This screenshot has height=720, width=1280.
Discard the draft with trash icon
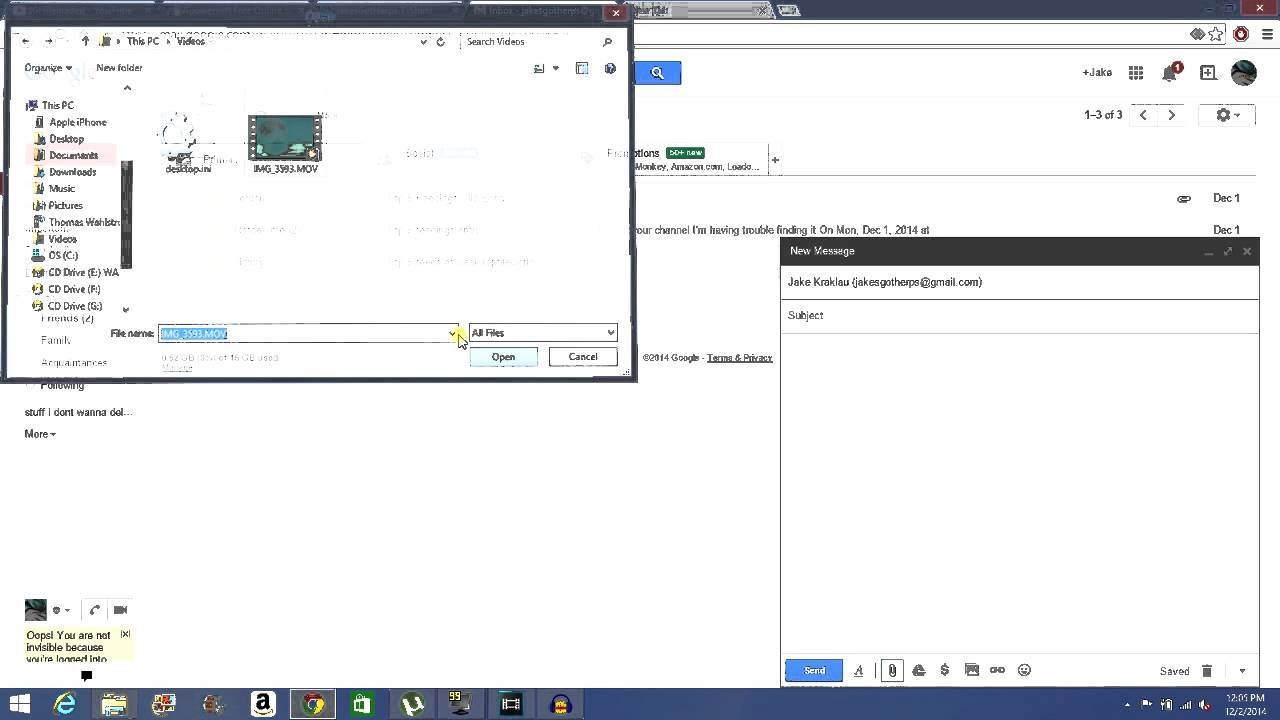(x=1207, y=671)
